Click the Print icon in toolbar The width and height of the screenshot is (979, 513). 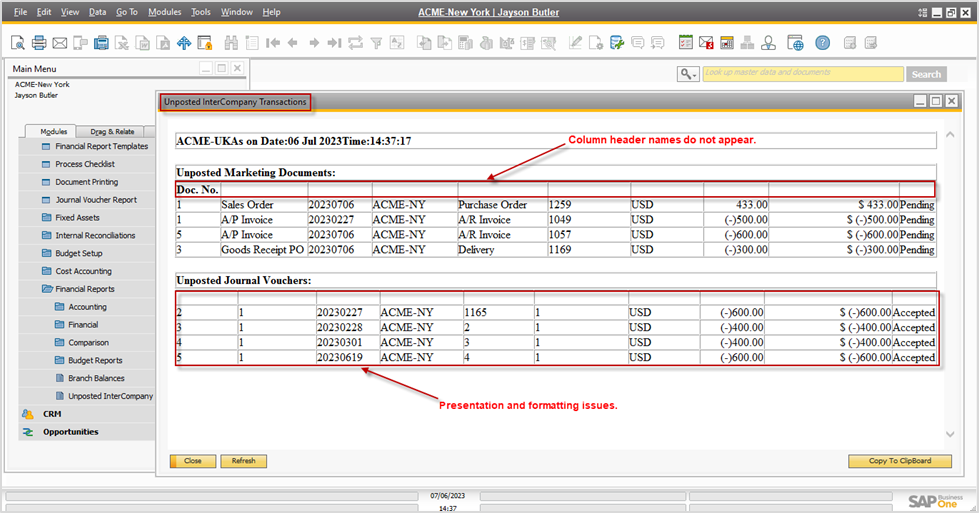pyautogui.click(x=39, y=43)
